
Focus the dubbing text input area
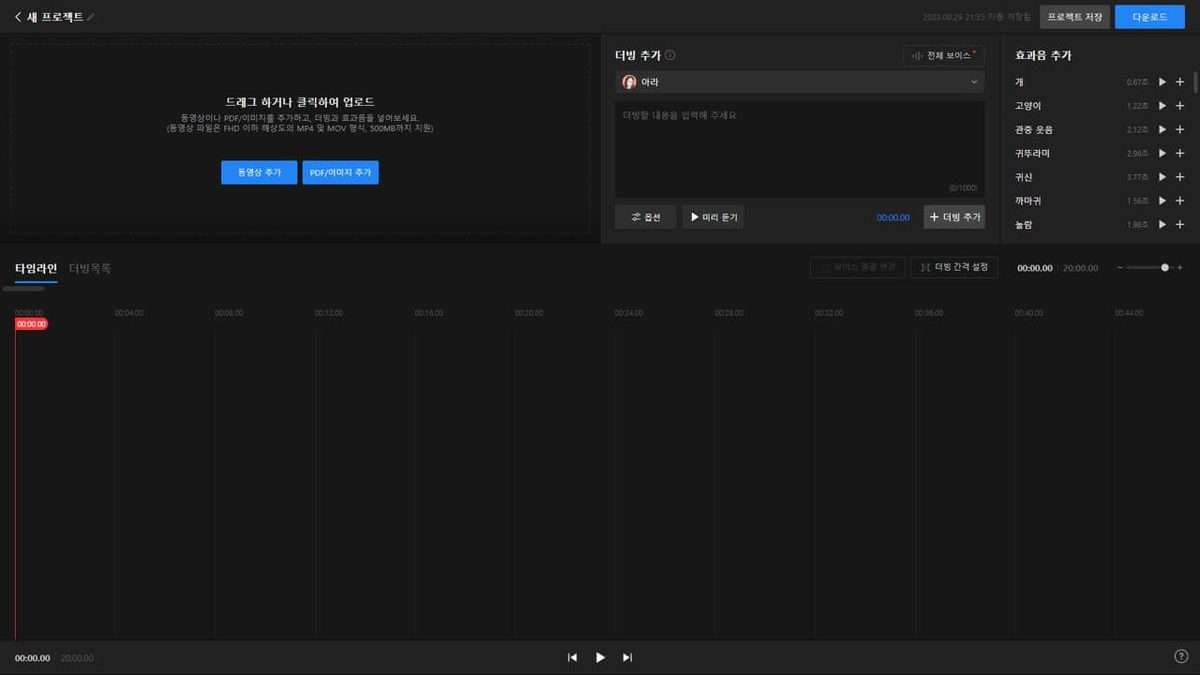pos(799,149)
